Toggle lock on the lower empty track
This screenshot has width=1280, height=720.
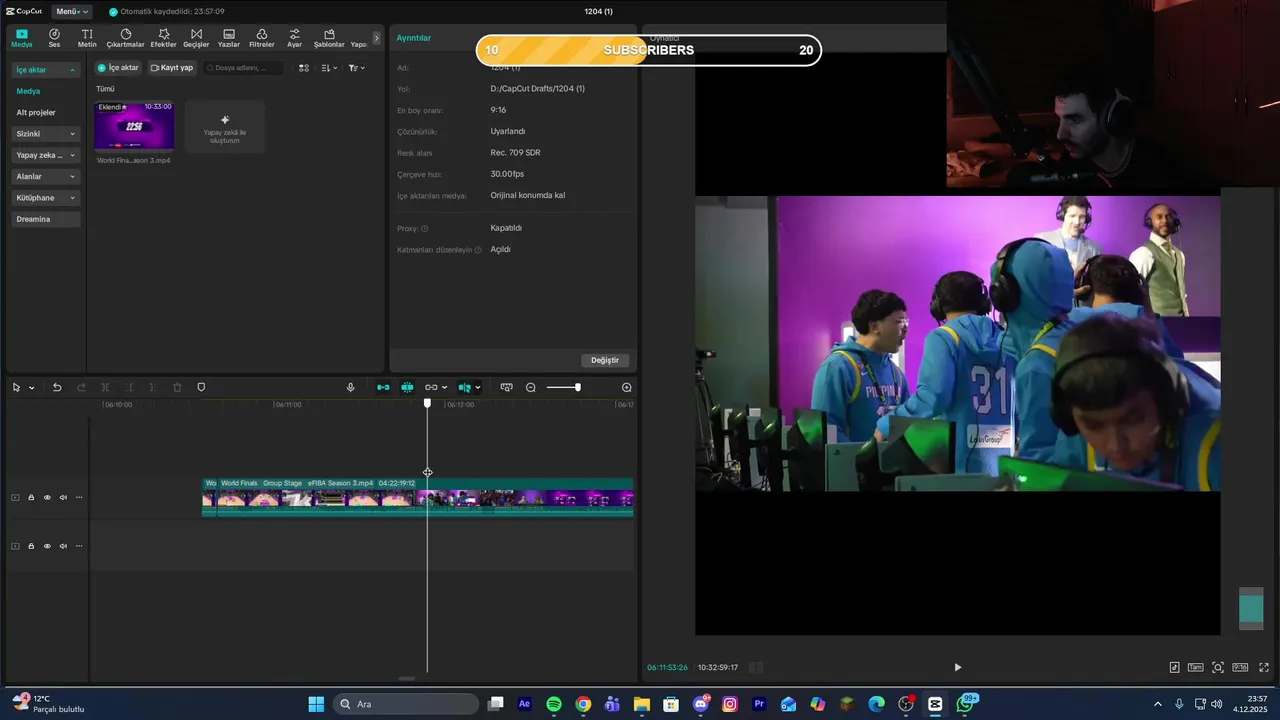point(31,546)
